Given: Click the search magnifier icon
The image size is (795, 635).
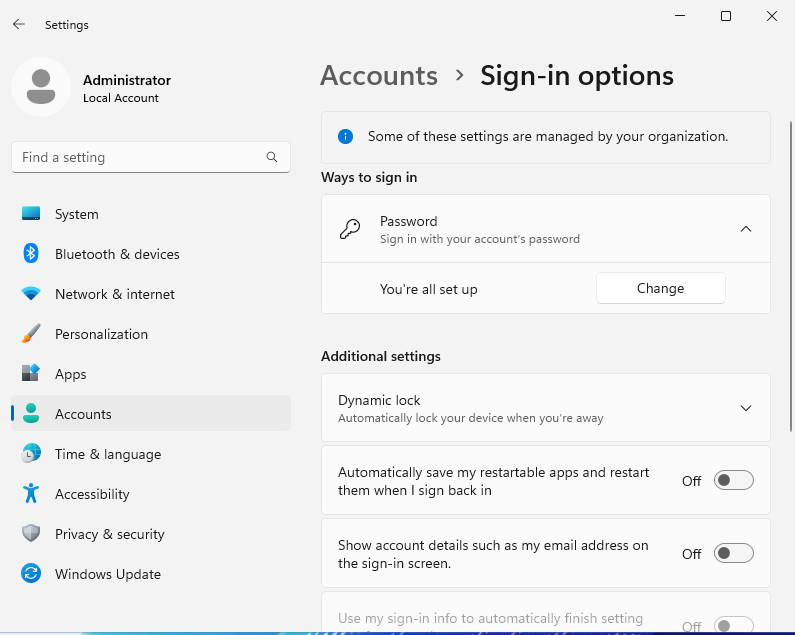Looking at the screenshot, I should coord(272,157).
